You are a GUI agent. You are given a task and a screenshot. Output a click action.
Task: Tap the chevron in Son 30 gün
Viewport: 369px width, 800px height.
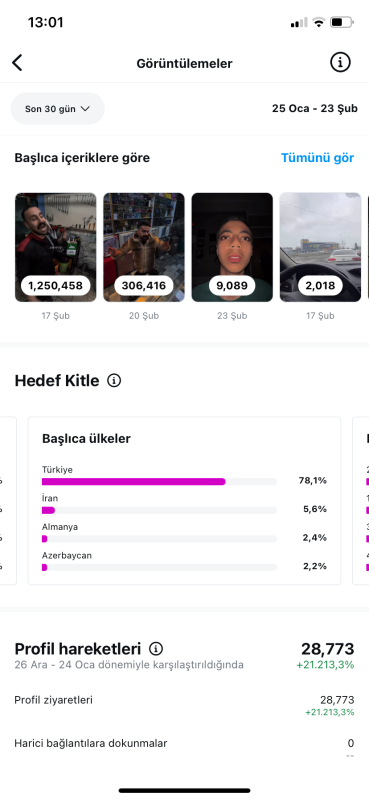pyautogui.click(x=85, y=109)
